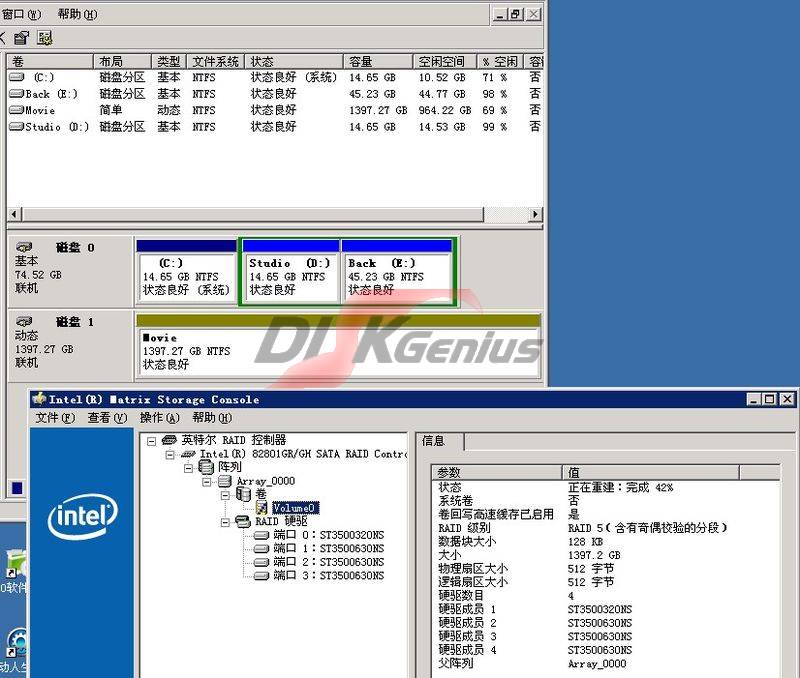Select the (C:) partition block on Disk 0

tap(187, 272)
